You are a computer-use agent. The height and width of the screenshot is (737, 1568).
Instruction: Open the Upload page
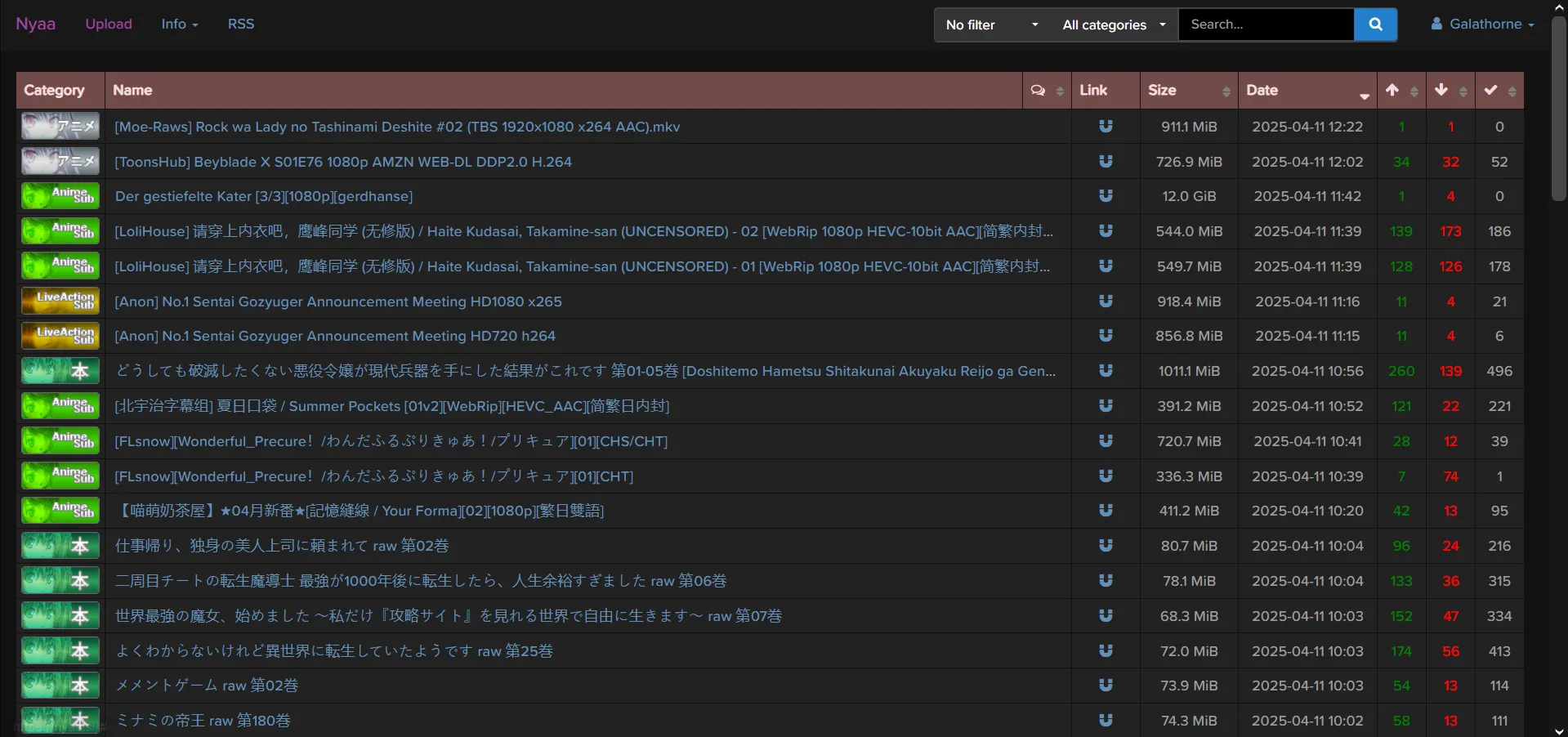109,25
